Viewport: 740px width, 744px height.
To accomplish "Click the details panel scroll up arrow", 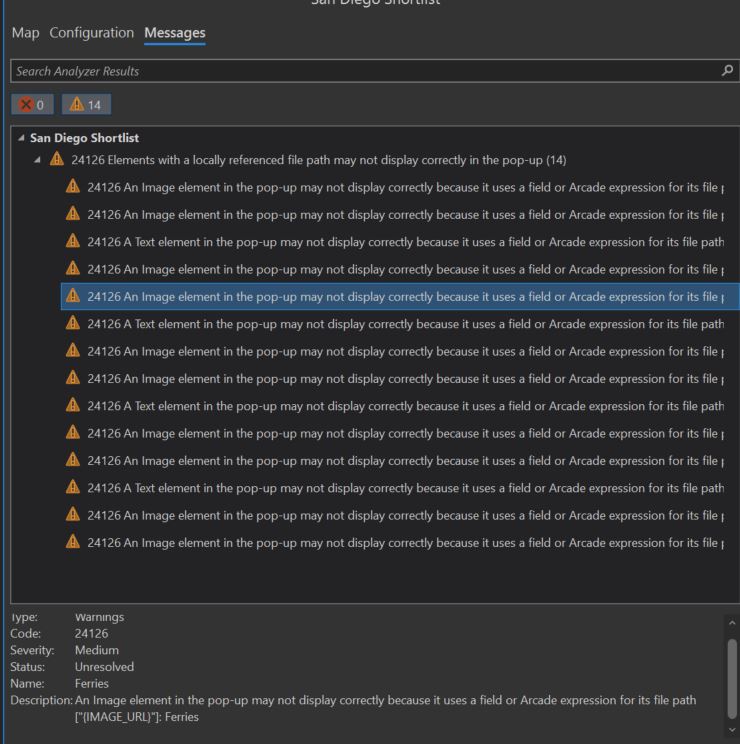I will (731, 623).
